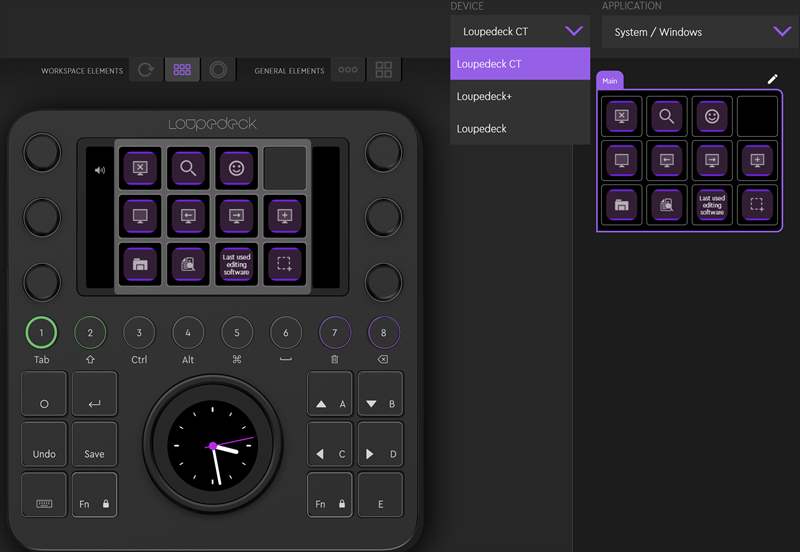Click the four-squares general elements icon
Image resolution: width=800 pixels, height=552 pixels.
[384, 69]
